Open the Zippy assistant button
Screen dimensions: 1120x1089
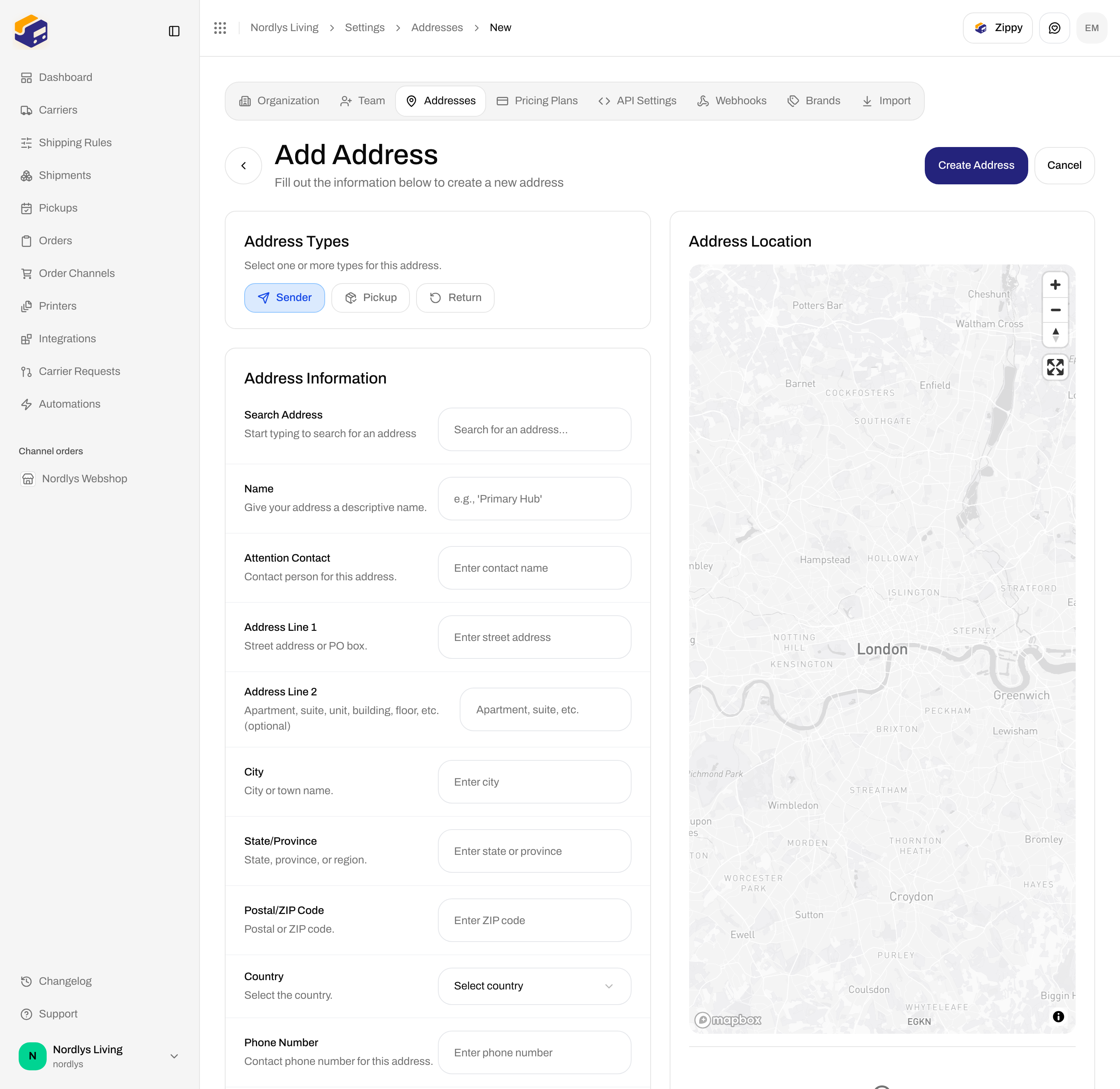tap(997, 28)
